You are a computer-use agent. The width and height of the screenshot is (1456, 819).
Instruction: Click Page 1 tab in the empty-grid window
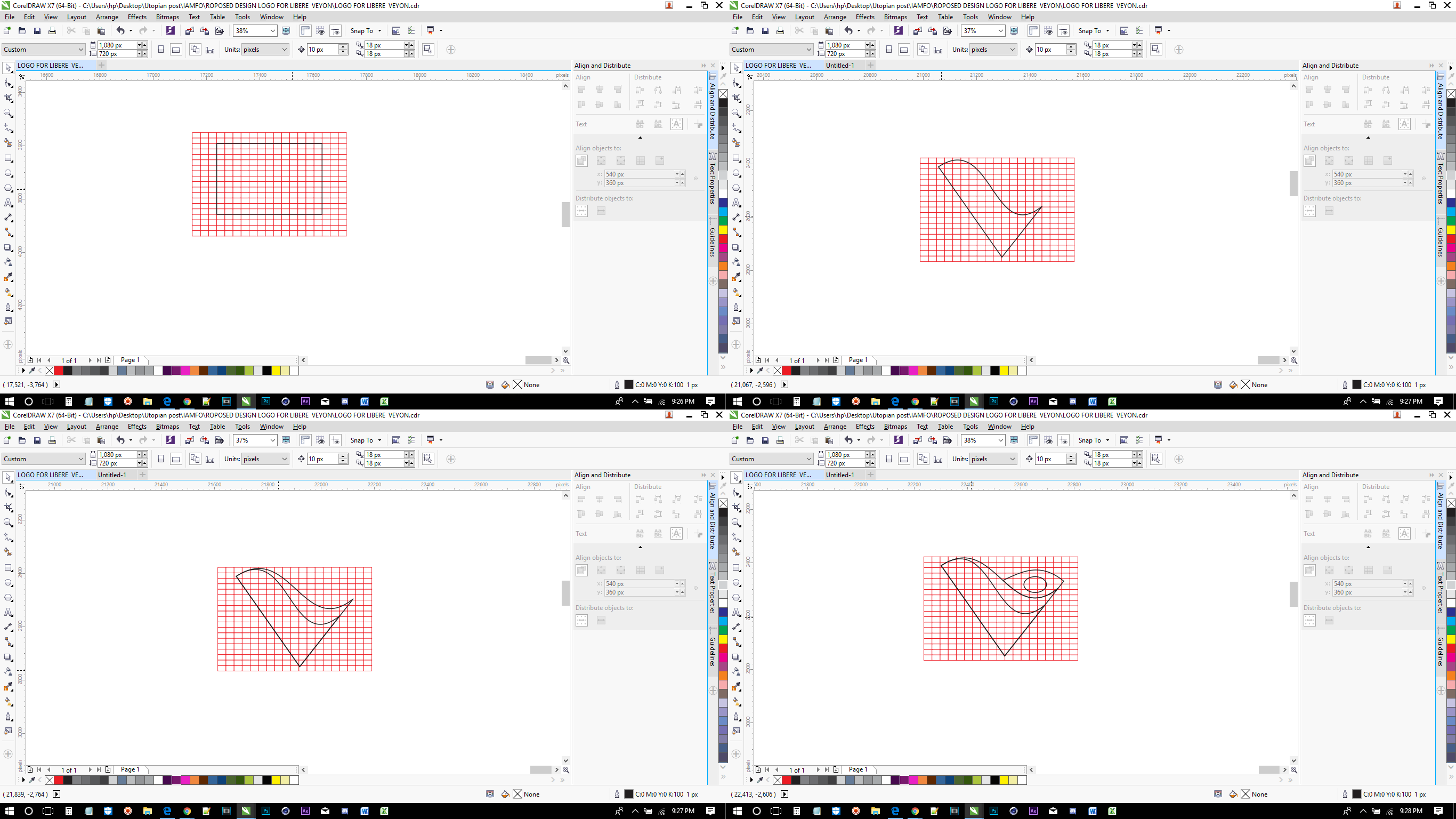130,360
